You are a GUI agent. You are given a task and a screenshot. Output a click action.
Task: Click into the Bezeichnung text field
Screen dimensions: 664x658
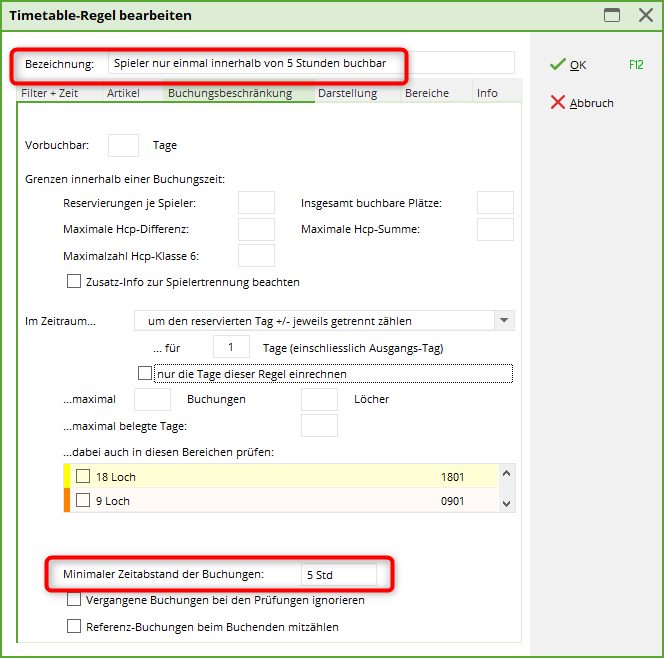pyautogui.click(x=310, y=64)
